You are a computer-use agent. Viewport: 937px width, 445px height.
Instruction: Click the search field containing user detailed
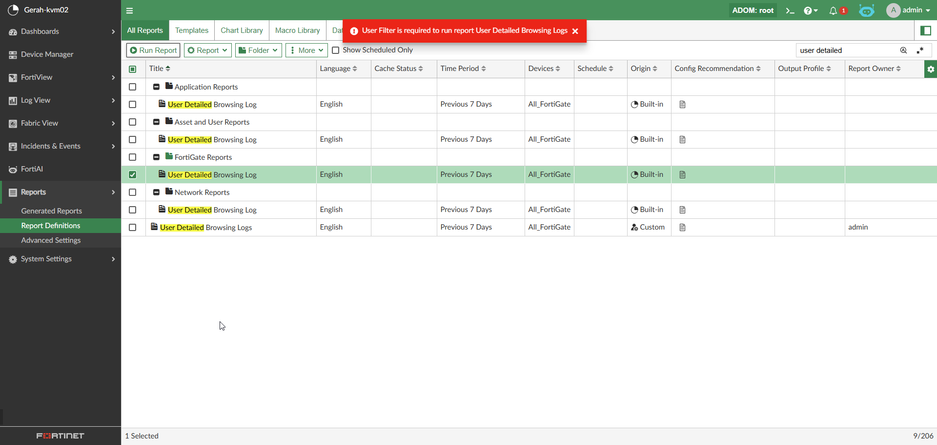847,51
